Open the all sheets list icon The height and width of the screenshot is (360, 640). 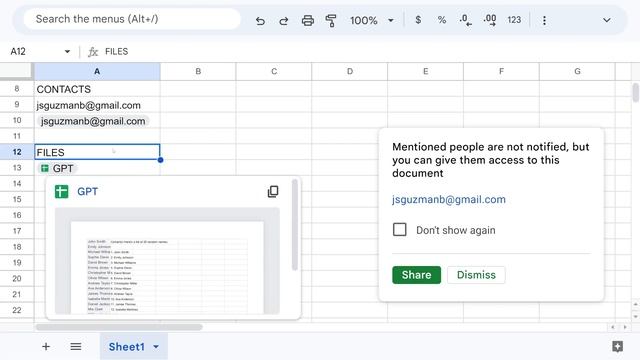pyautogui.click(x=76, y=347)
